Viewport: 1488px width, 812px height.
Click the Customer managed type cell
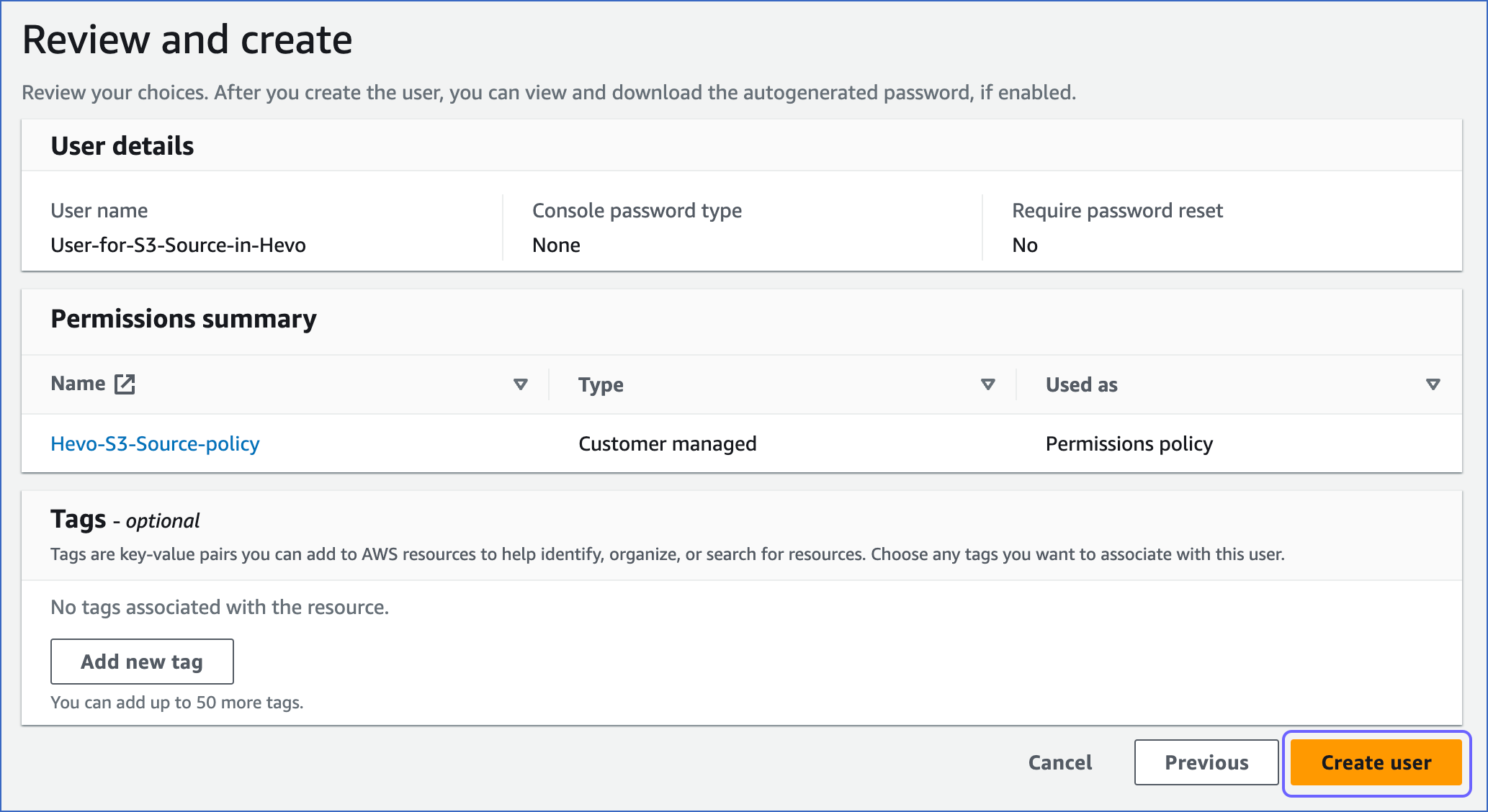pos(668,443)
